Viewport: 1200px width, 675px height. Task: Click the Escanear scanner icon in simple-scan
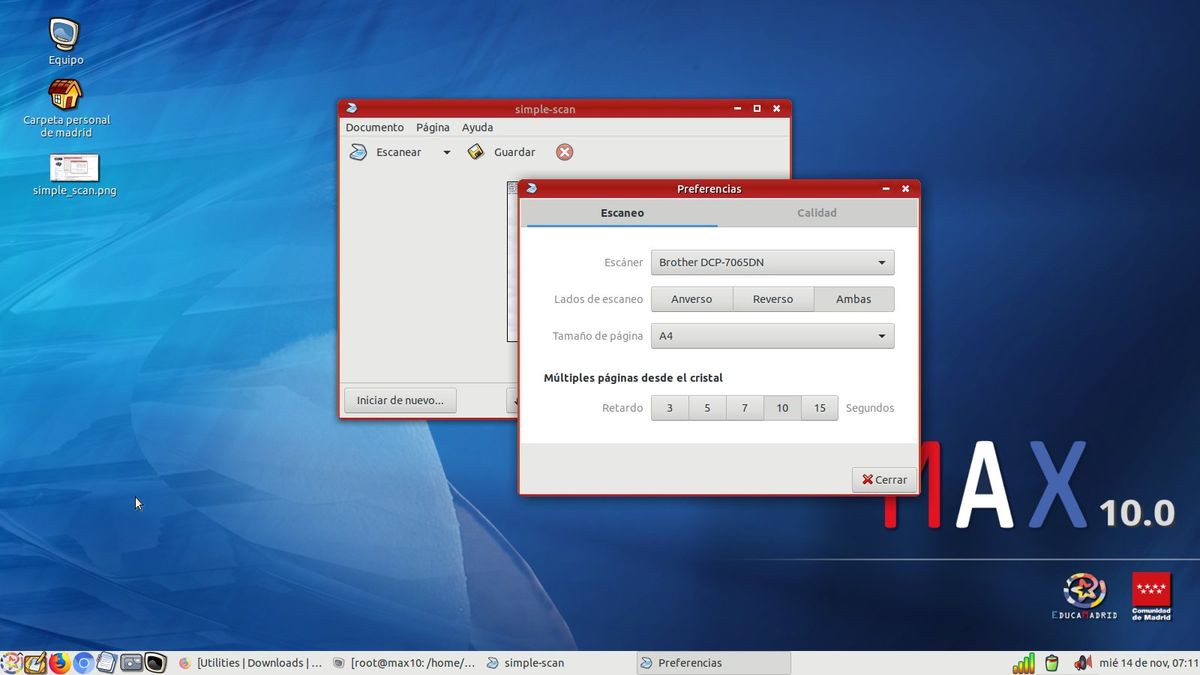point(358,152)
